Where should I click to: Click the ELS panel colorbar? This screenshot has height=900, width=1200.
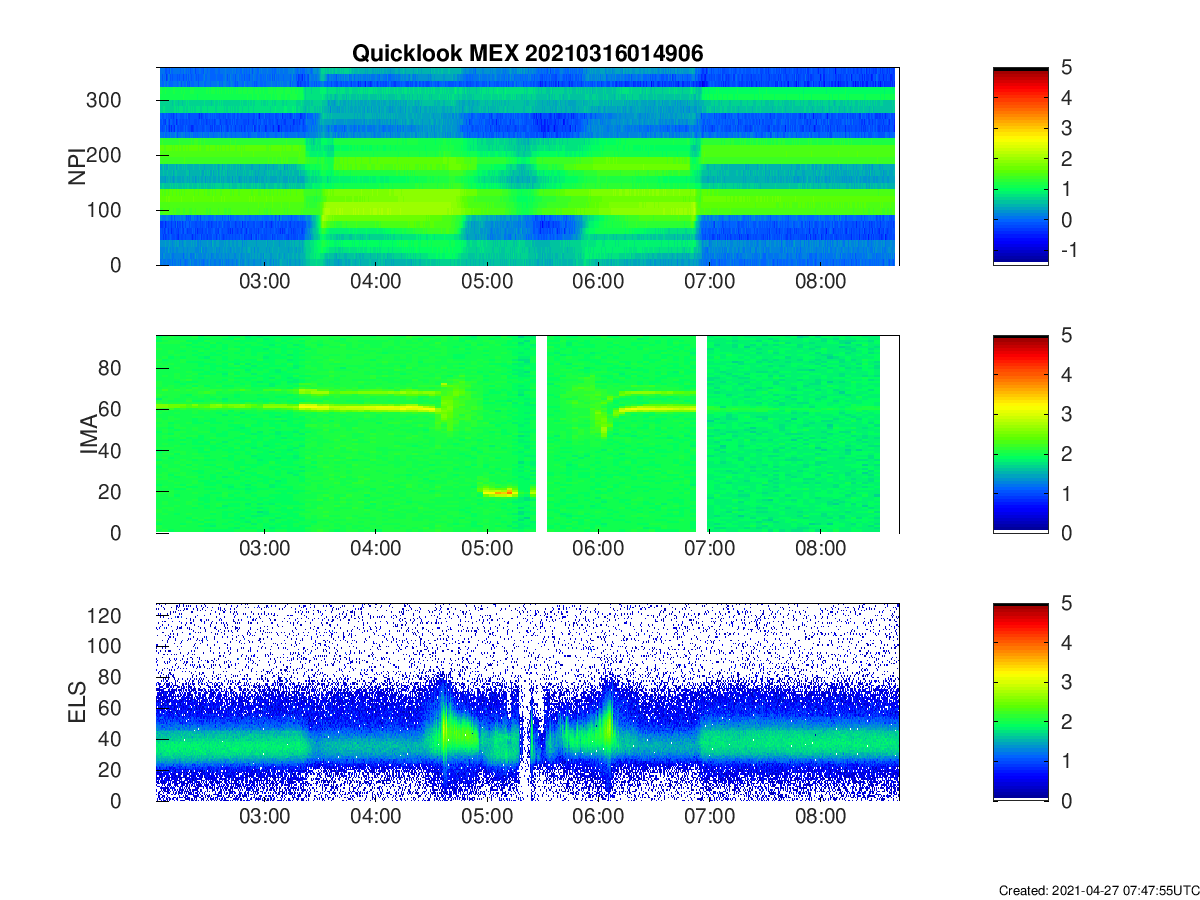click(1020, 702)
